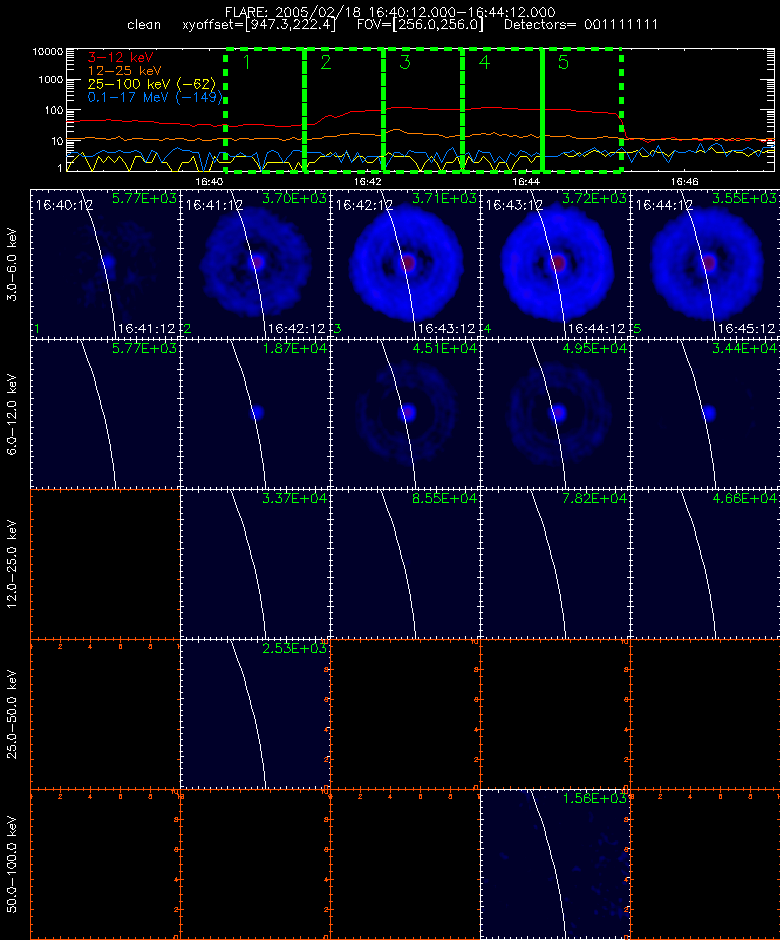Choose interval 5 box in the light curve

(x=582, y=111)
